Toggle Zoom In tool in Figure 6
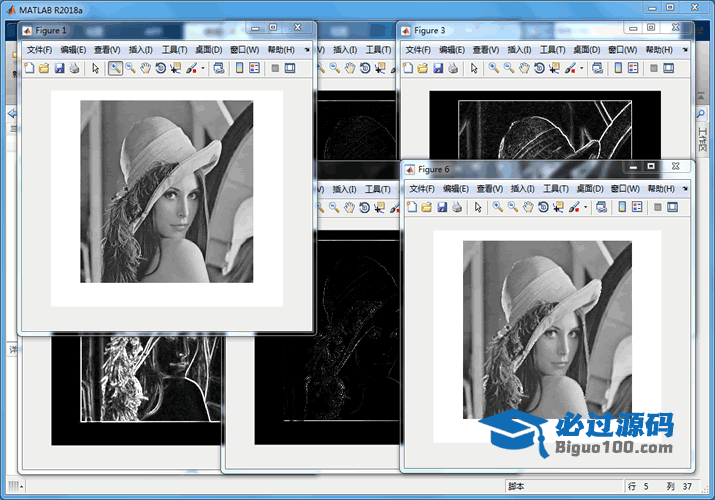Viewport: 715px width, 500px height. (498, 207)
